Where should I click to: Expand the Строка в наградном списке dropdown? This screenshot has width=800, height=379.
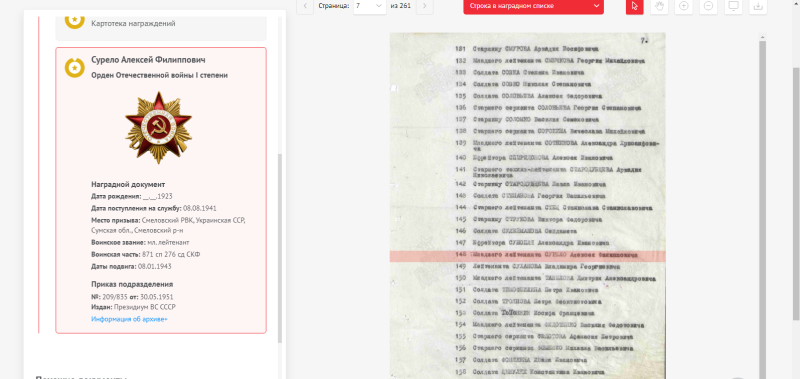pos(533,6)
